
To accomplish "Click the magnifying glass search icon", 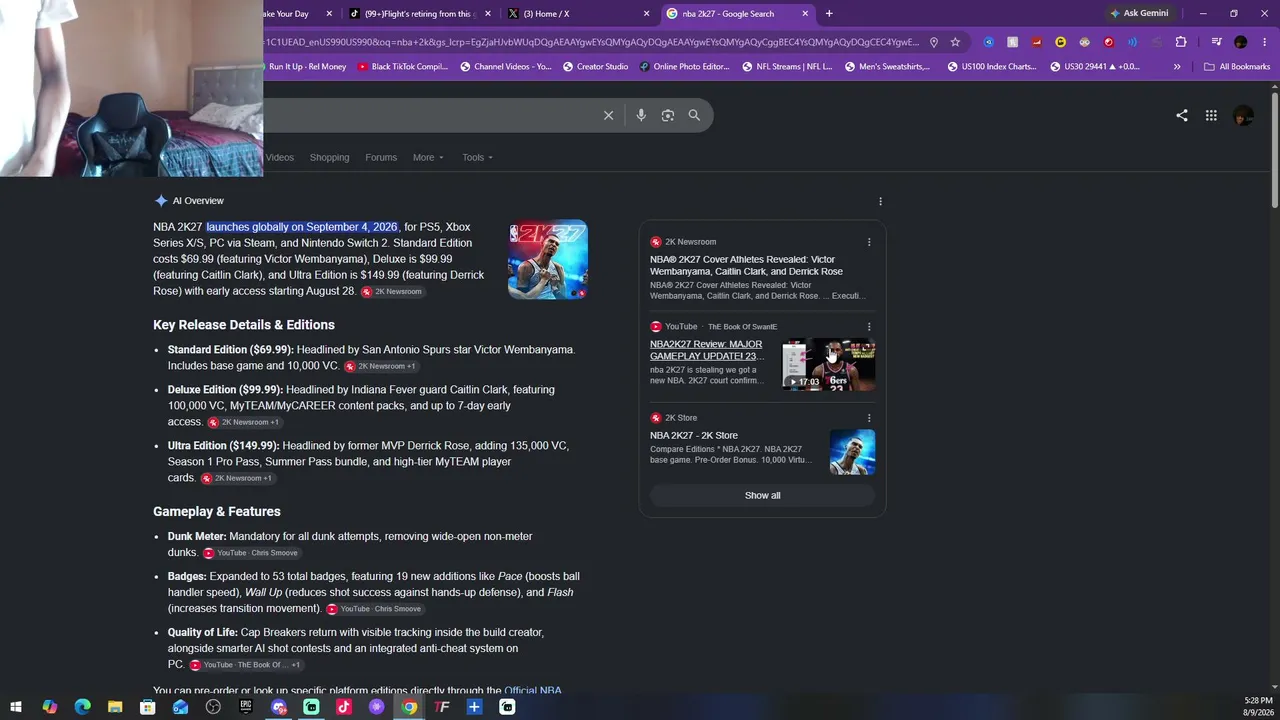I will (694, 115).
